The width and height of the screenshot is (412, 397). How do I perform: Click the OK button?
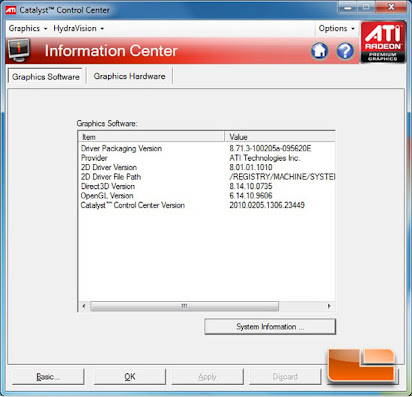tap(130, 377)
